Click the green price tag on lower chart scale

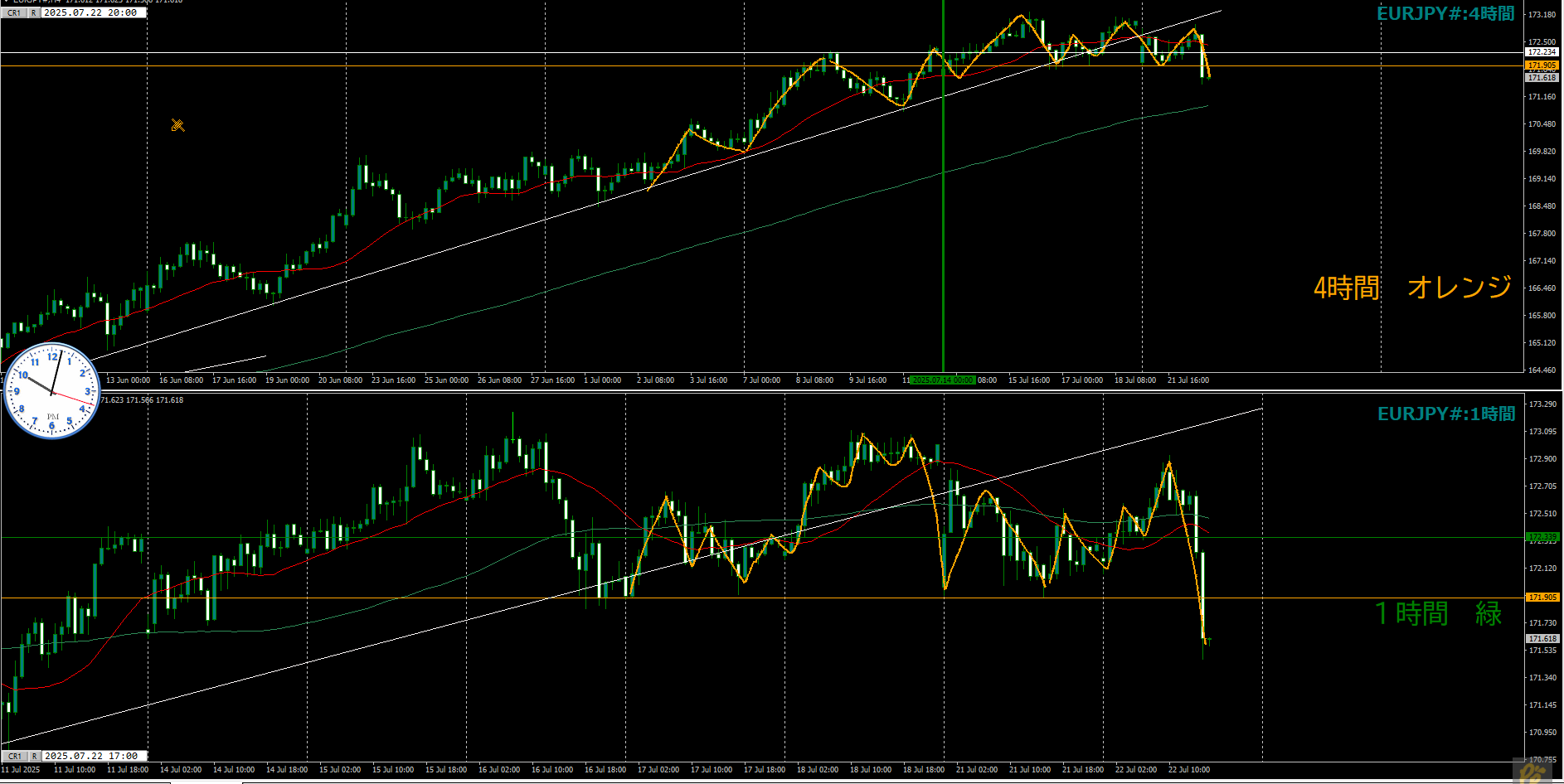1542,537
